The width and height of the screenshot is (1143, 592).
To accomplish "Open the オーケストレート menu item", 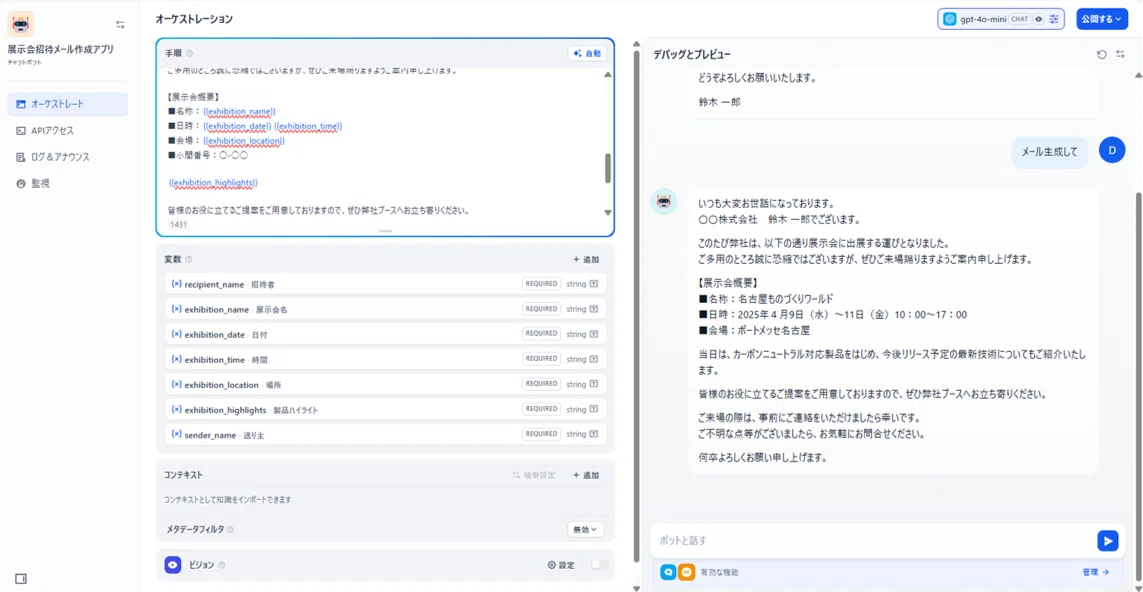I will 68,104.
